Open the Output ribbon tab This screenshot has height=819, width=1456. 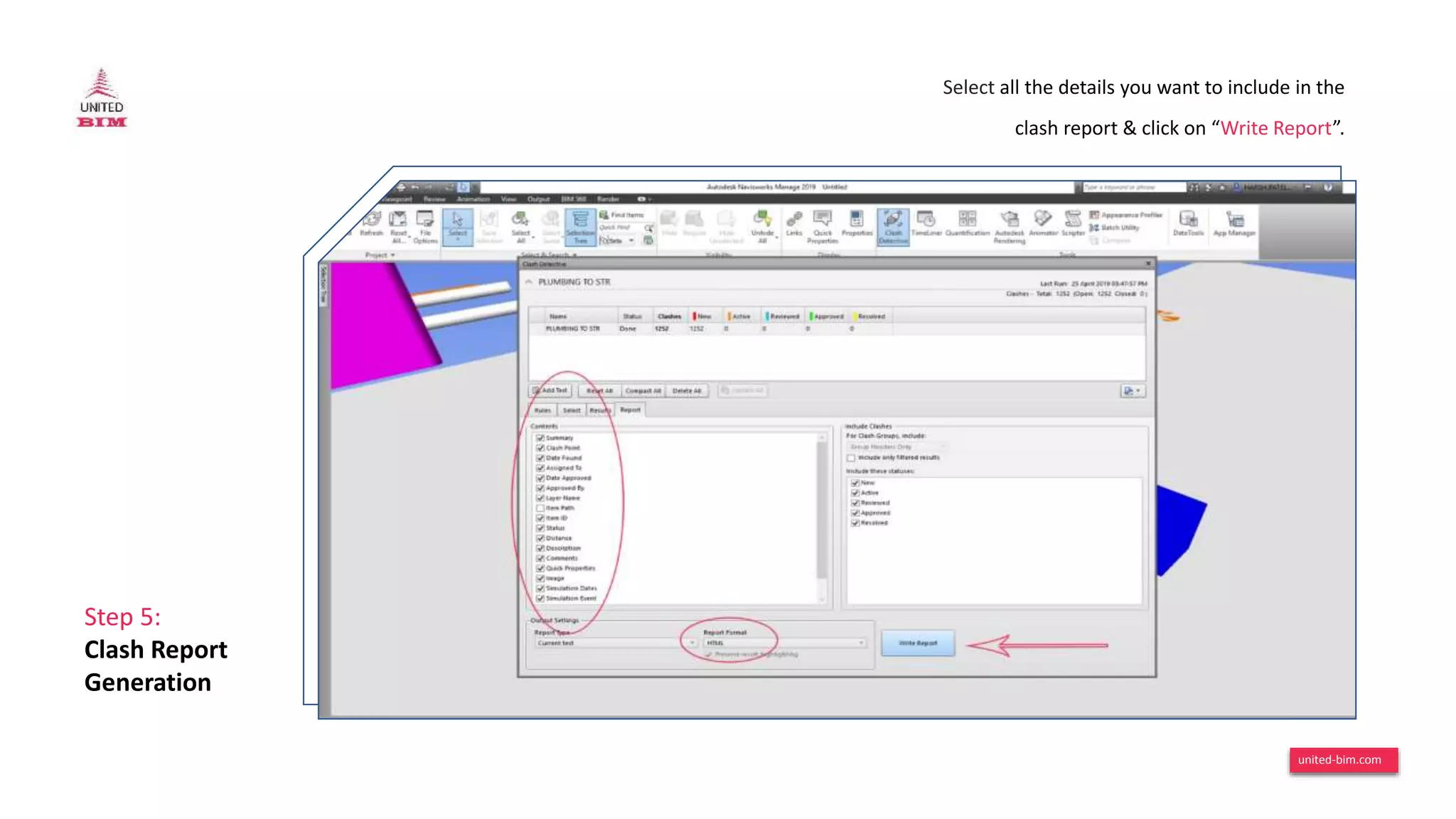(x=538, y=199)
